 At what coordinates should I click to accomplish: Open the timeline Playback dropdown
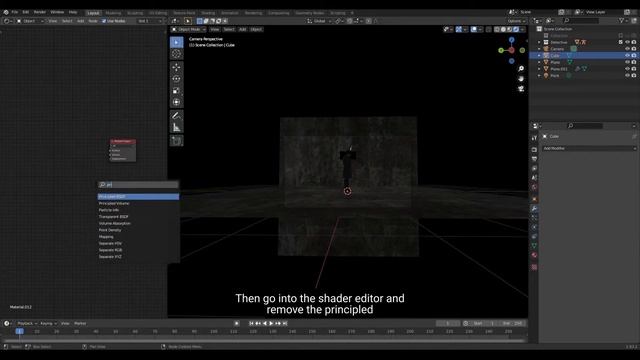tap(27, 323)
